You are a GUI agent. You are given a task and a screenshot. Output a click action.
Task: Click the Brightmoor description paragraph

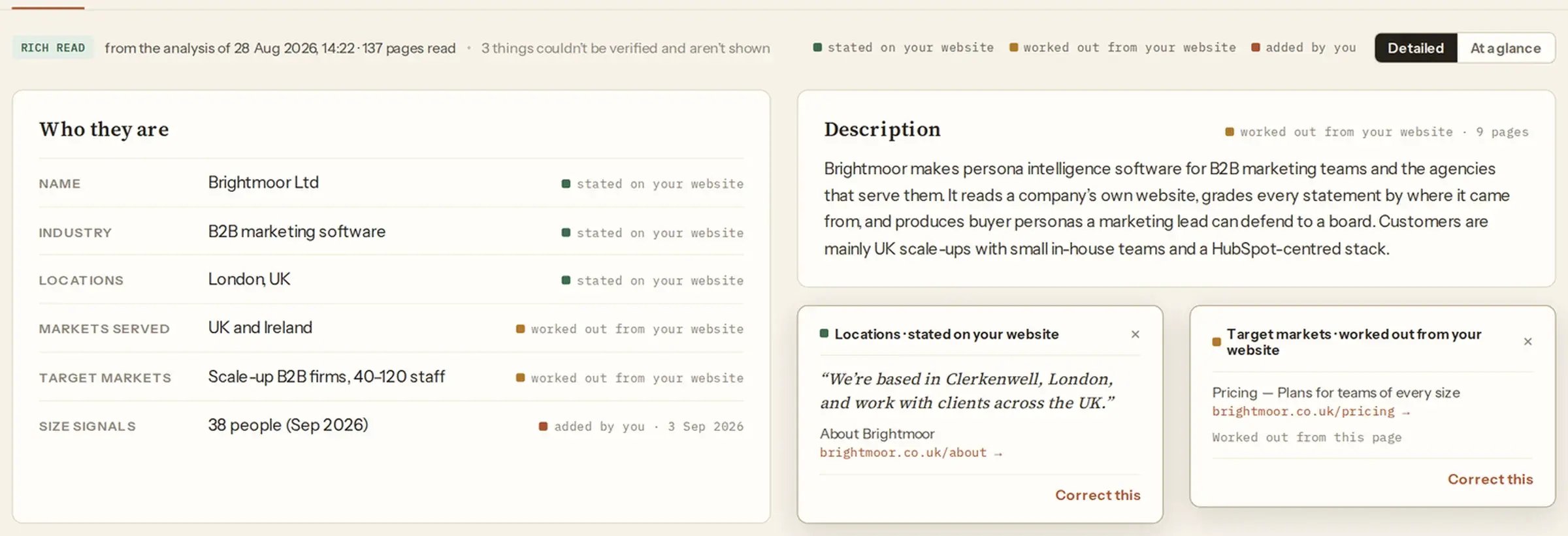tap(1167, 209)
